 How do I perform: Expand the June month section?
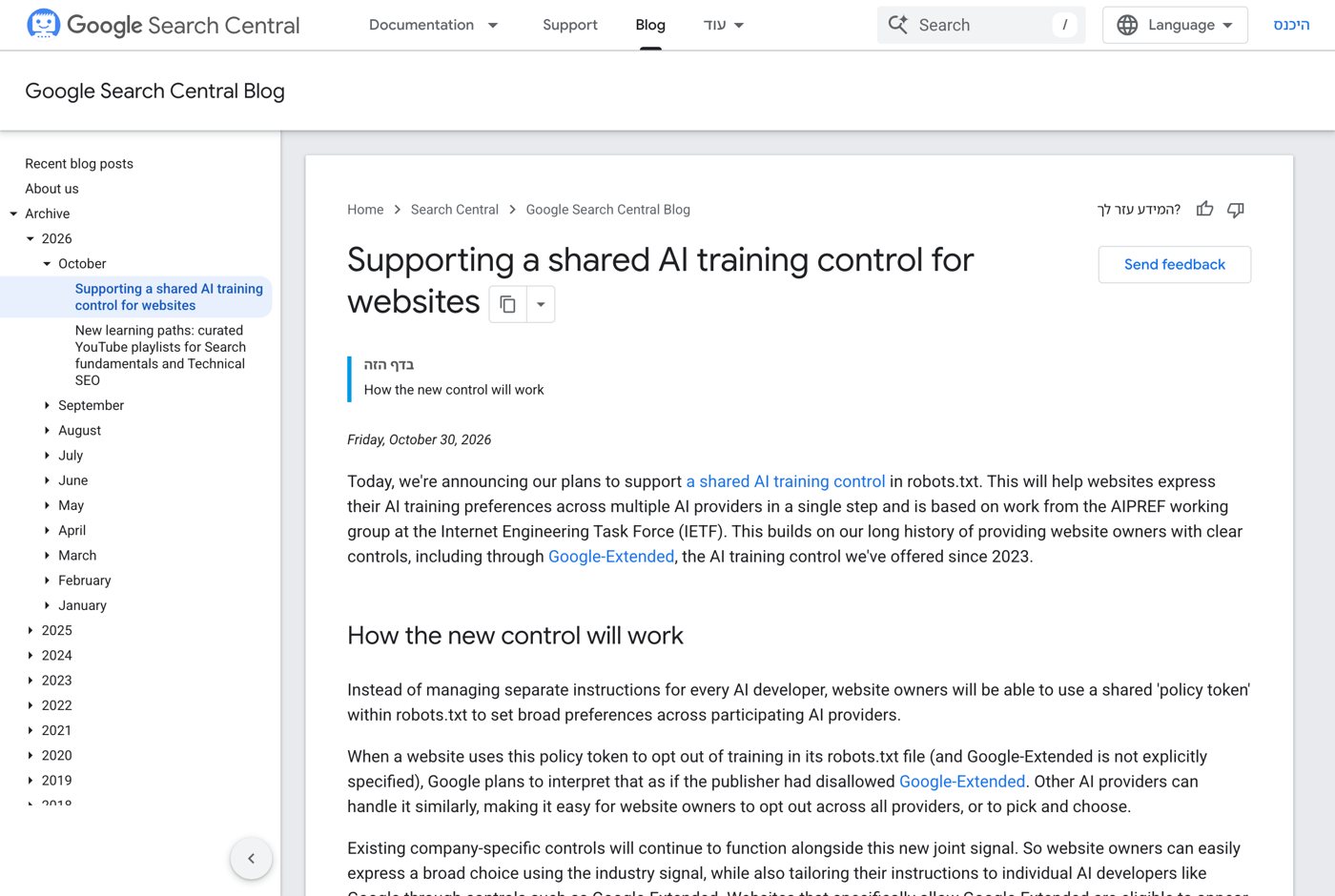click(x=47, y=480)
